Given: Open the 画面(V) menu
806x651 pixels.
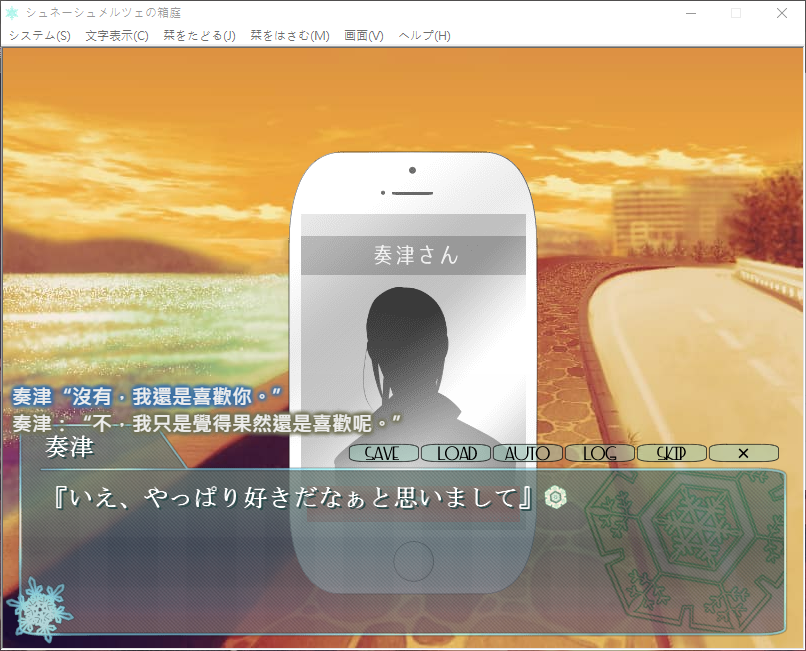Looking at the screenshot, I should (363, 35).
